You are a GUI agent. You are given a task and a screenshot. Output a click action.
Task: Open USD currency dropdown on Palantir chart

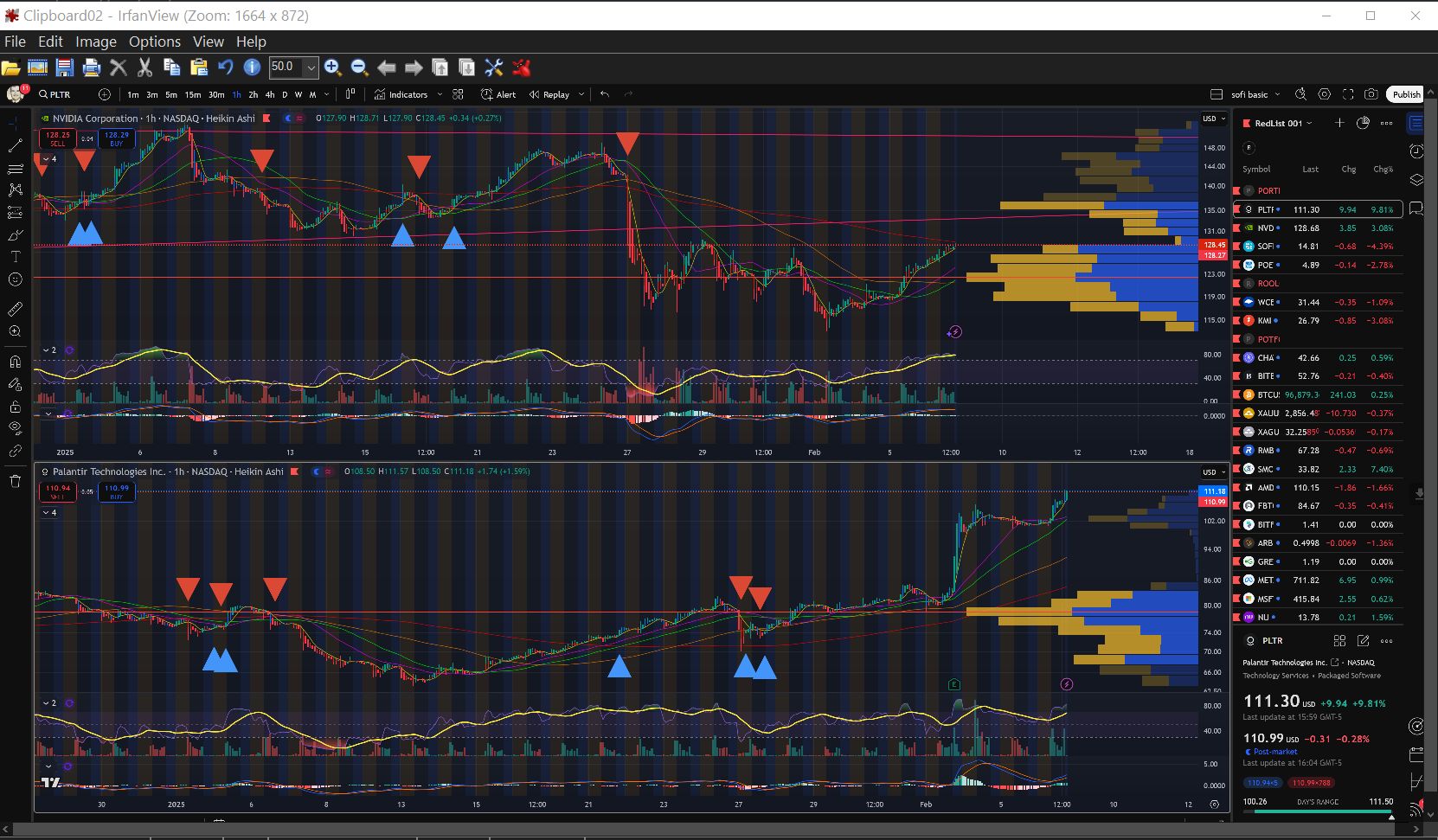coord(1214,472)
